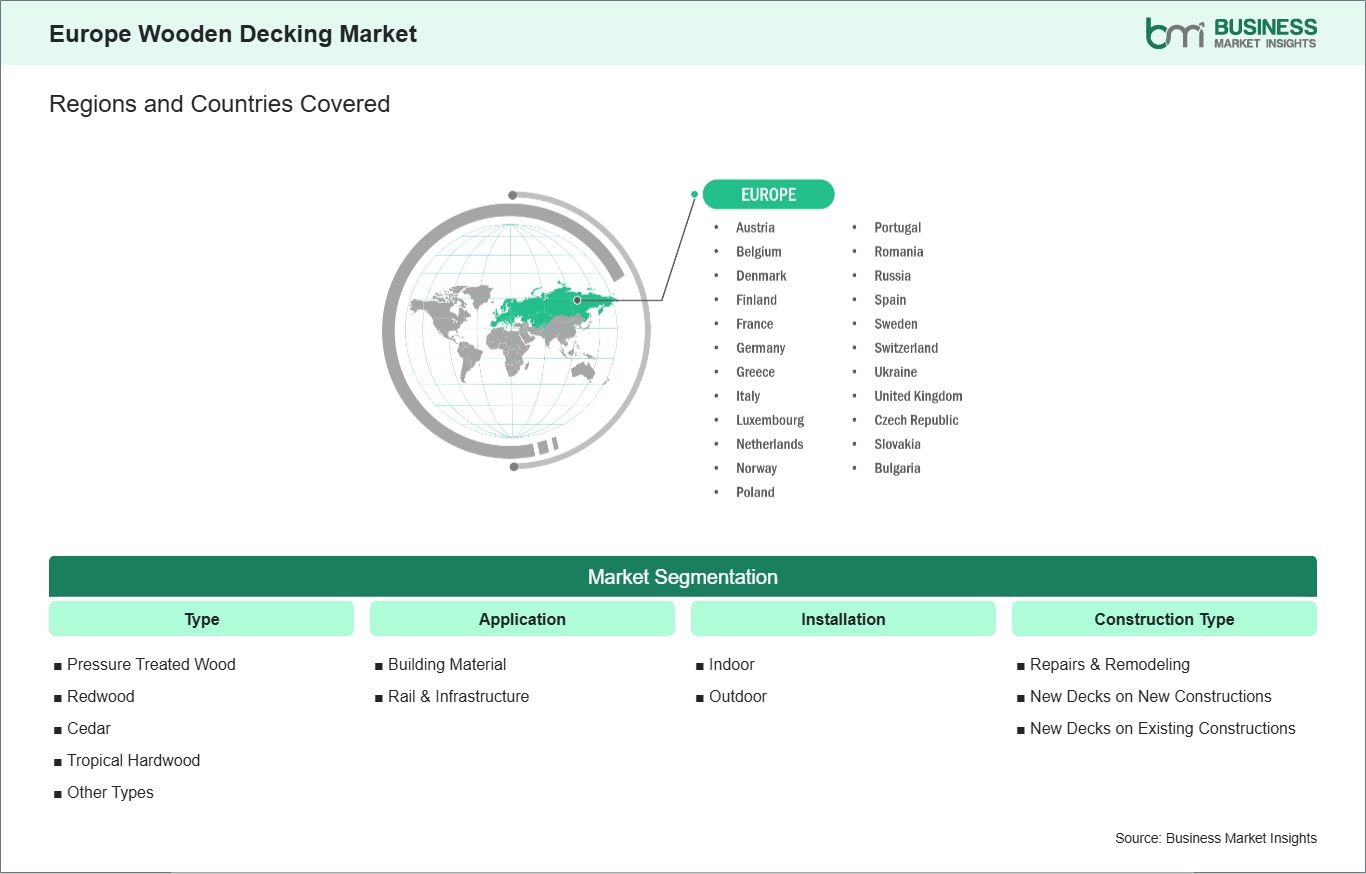Screen dimensions: 1366x874
Task: Click 'Pressure Treated Wood' under Type
Action: [151, 665]
